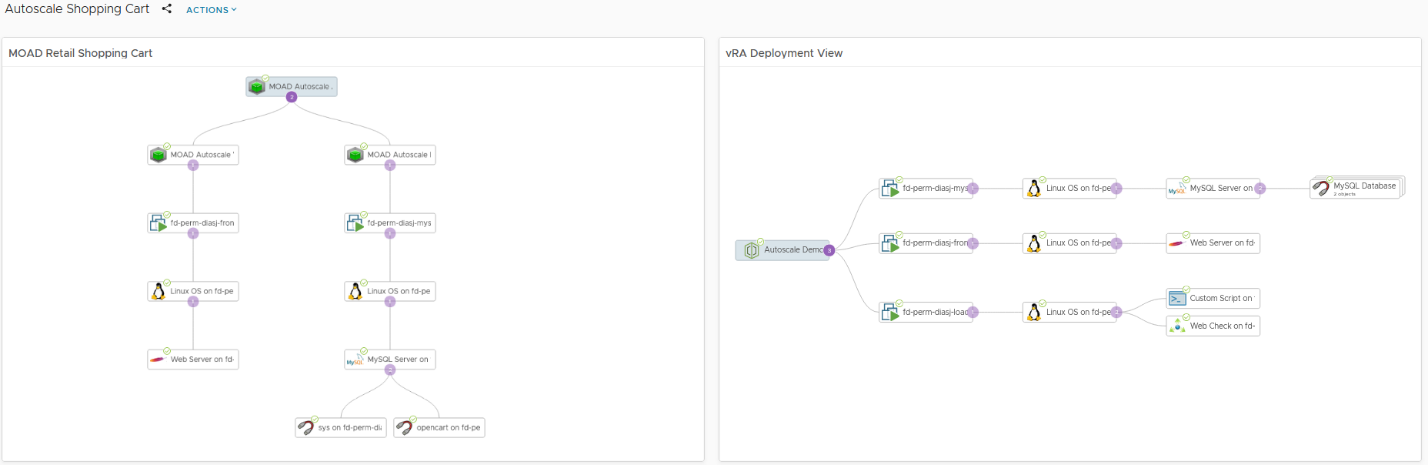Screen dimensions: 1428x465
Task: Select the Web Server node in vRA Deployment View
Action: tap(1213, 243)
